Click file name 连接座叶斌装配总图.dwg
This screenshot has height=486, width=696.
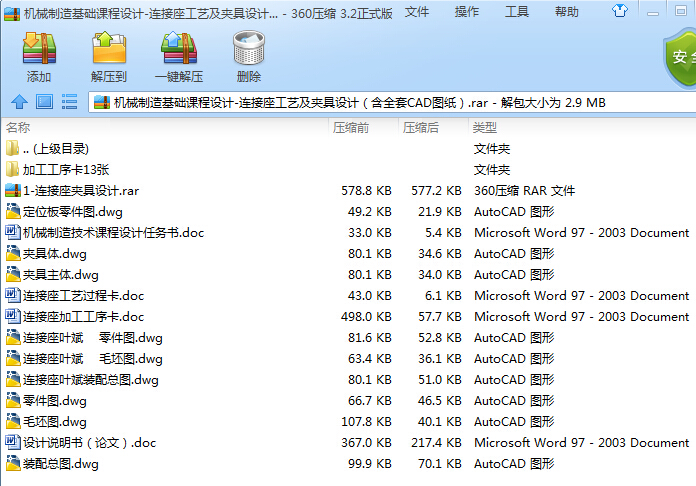[91, 380]
